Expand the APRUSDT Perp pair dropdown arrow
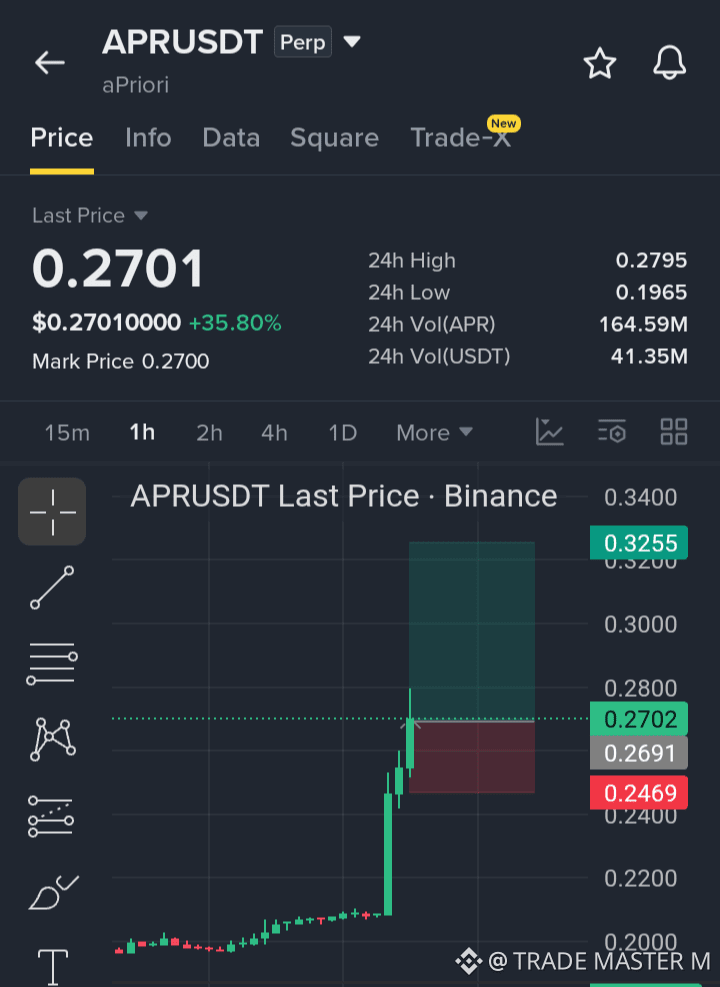Image resolution: width=720 pixels, height=987 pixels. click(x=352, y=42)
